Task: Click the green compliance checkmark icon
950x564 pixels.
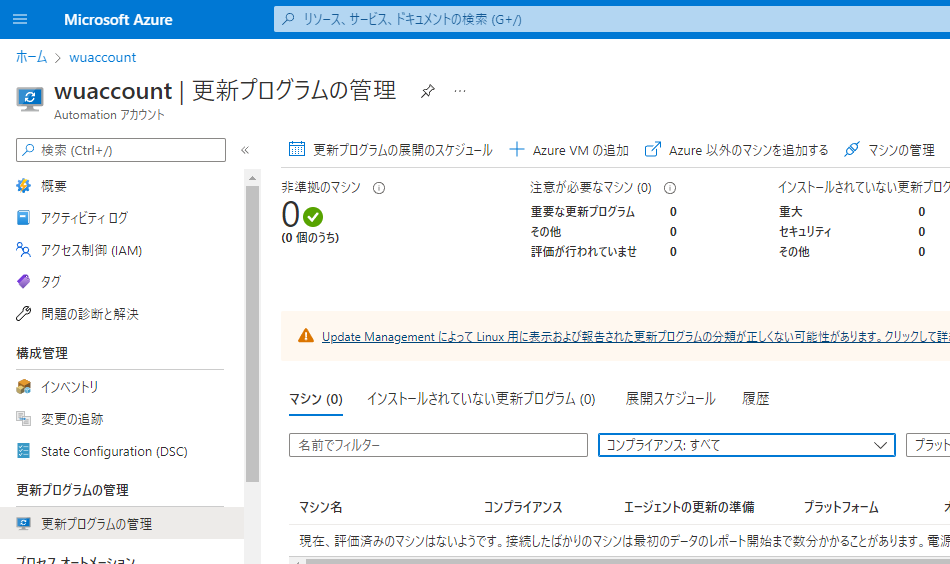Action: (x=313, y=217)
